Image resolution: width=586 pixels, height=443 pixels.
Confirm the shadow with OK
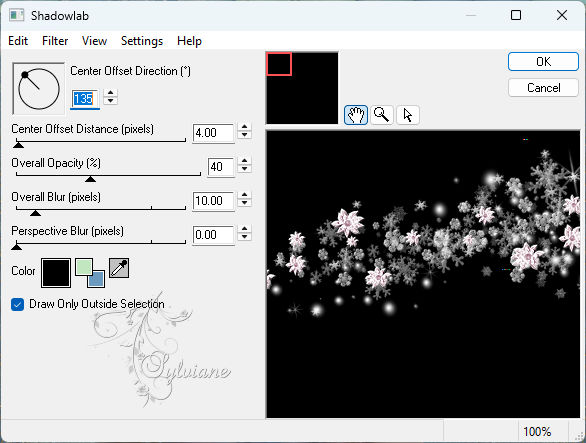coord(543,62)
